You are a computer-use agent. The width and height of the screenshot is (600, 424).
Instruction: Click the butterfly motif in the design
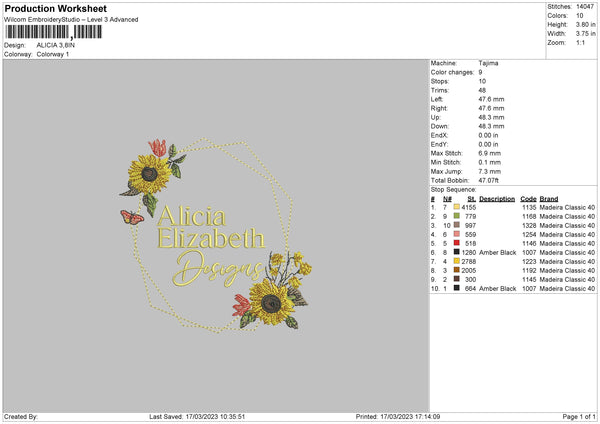click(132, 217)
